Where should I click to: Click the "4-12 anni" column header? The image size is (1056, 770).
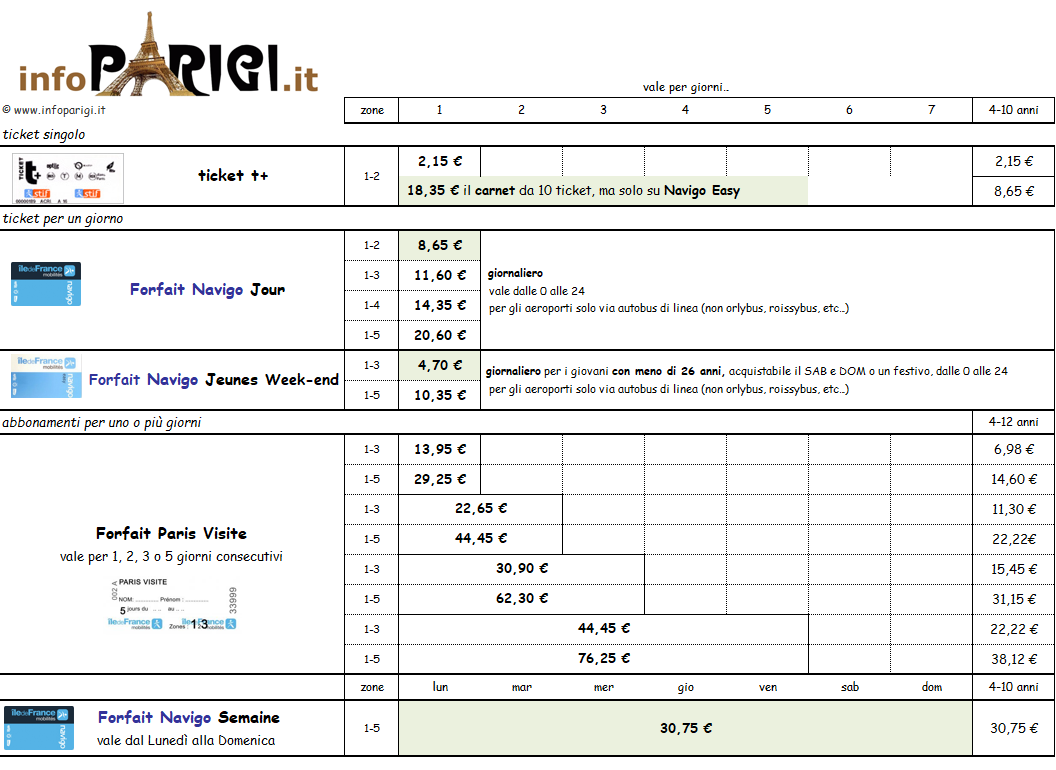coord(1013,422)
